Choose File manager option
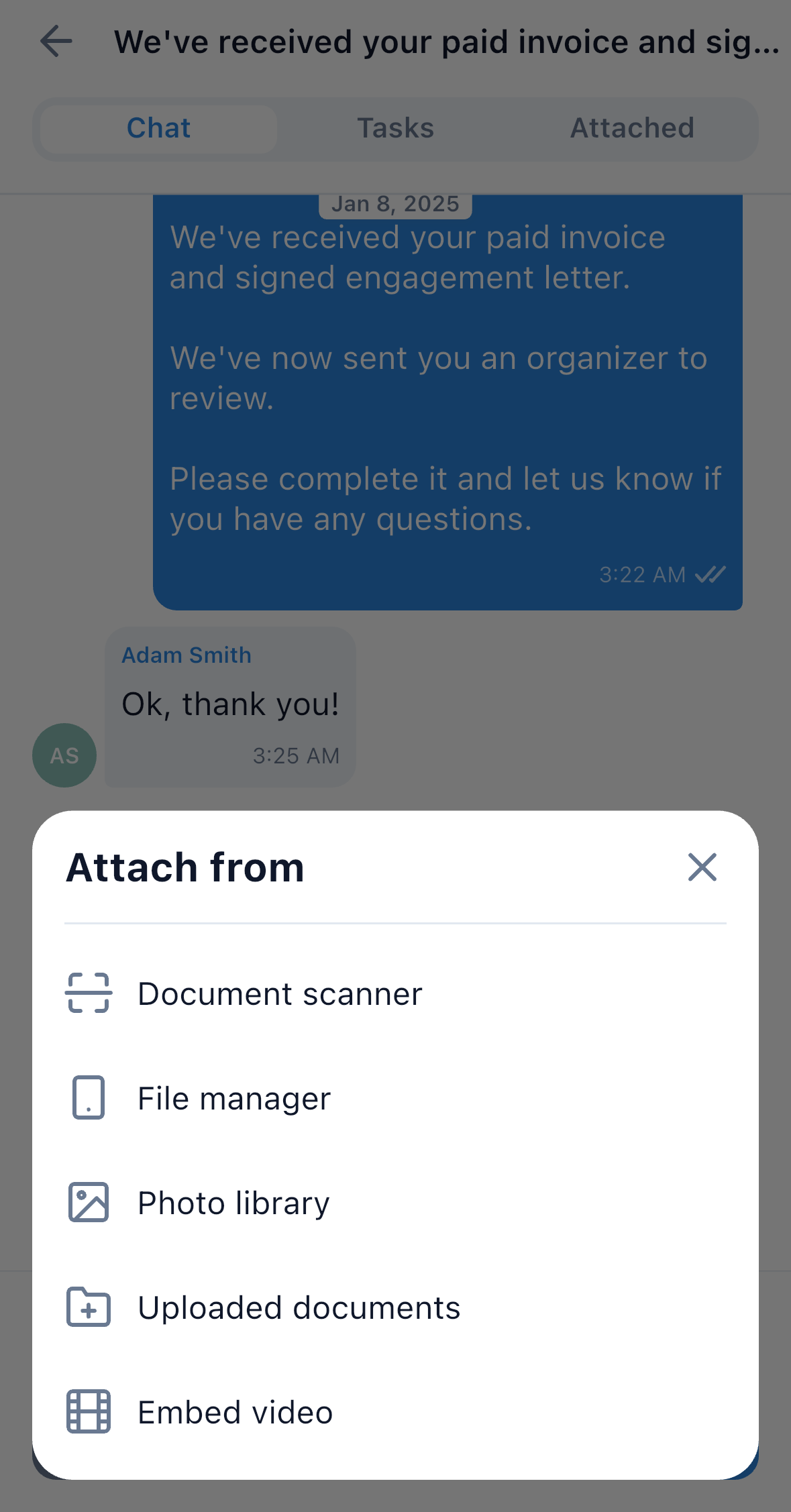Image resolution: width=791 pixels, height=1512 pixels. (395, 1097)
